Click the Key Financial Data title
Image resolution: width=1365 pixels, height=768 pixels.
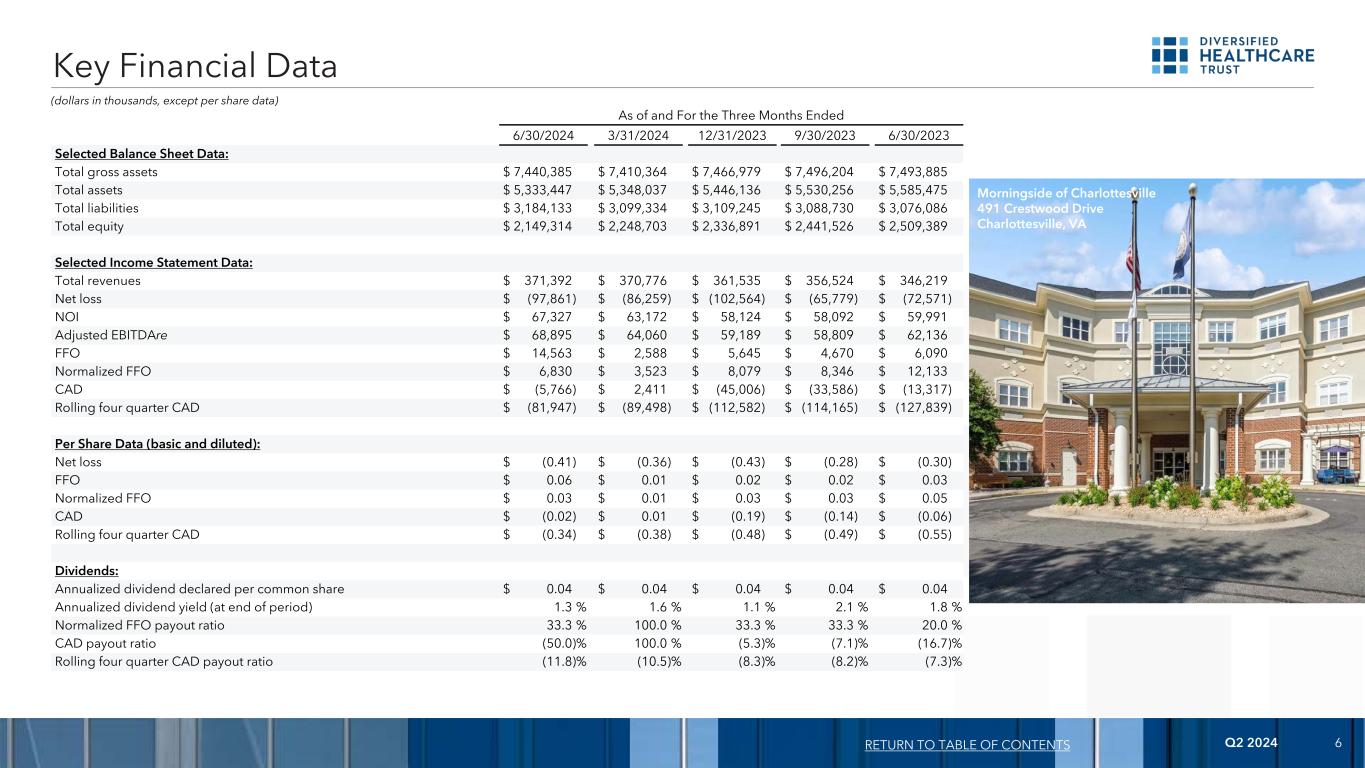(x=195, y=66)
